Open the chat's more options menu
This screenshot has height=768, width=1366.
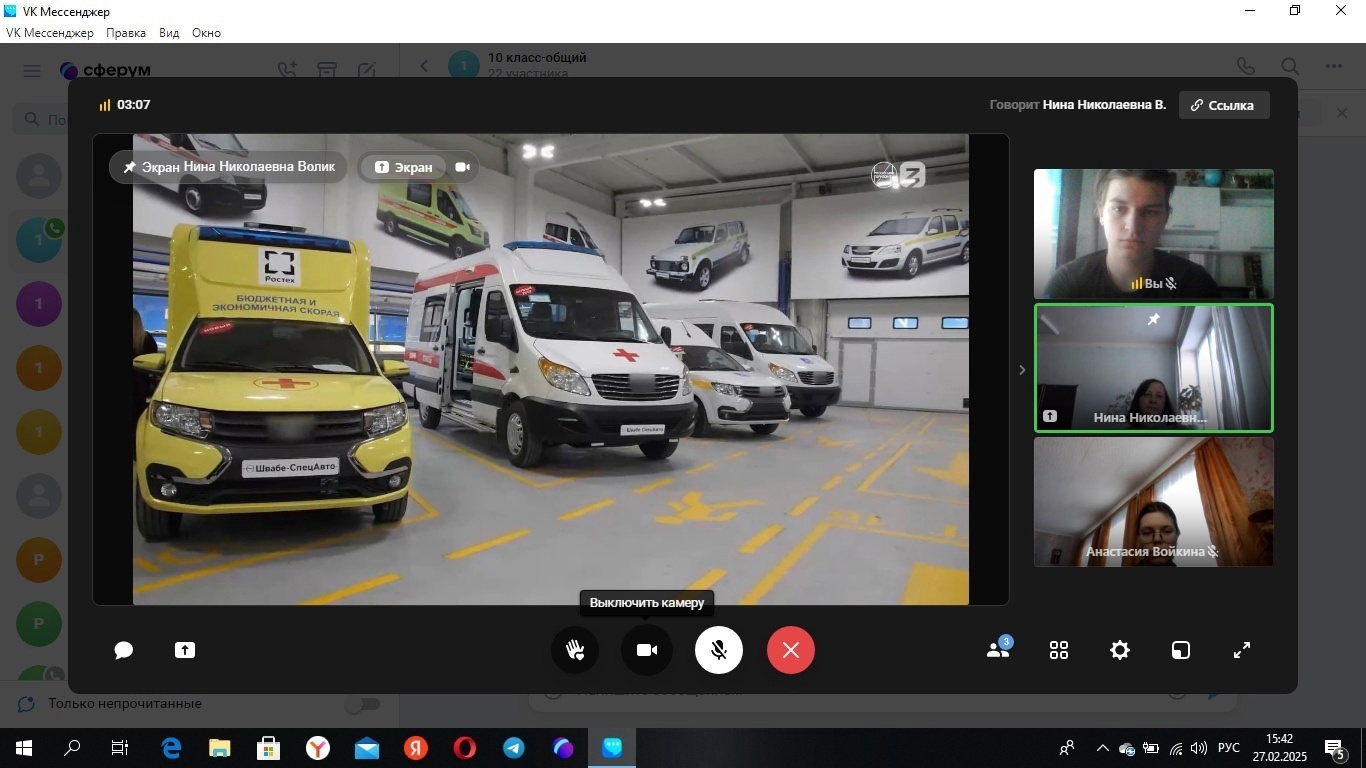[1334, 66]
